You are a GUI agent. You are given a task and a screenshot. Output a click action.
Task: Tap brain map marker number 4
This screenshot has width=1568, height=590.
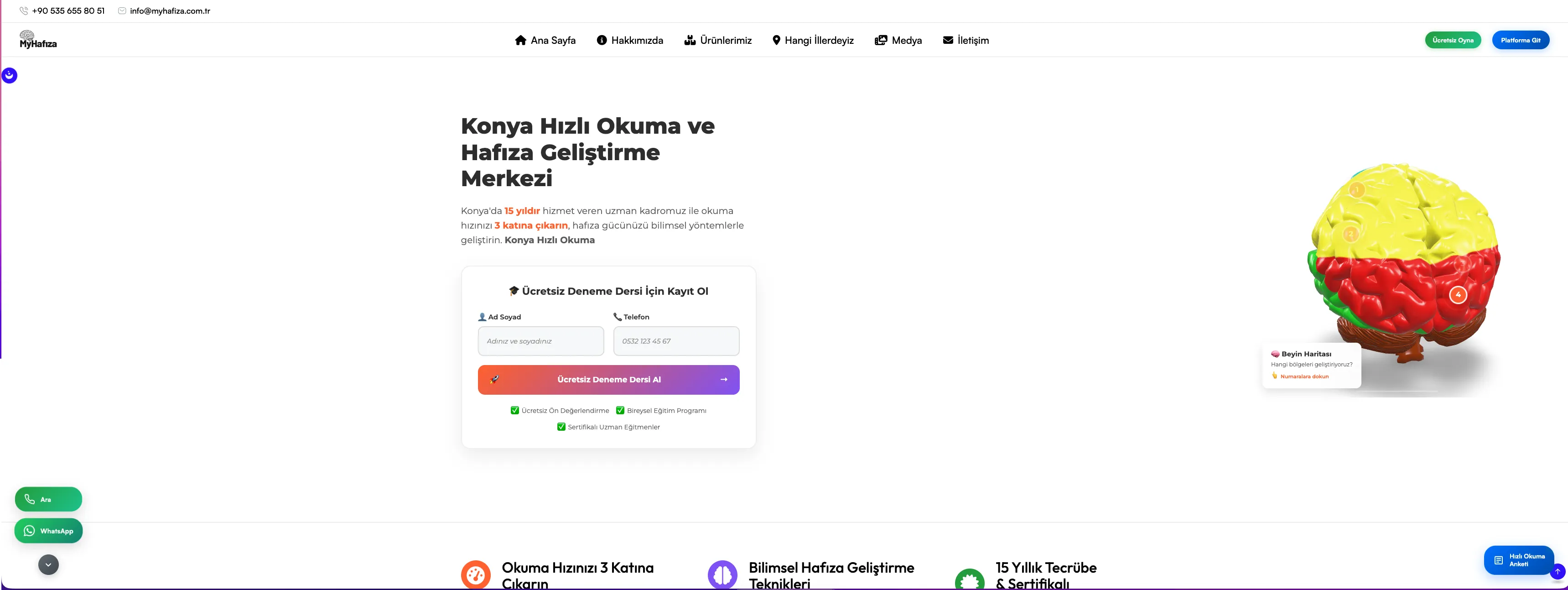click(x=1458, y=295)
